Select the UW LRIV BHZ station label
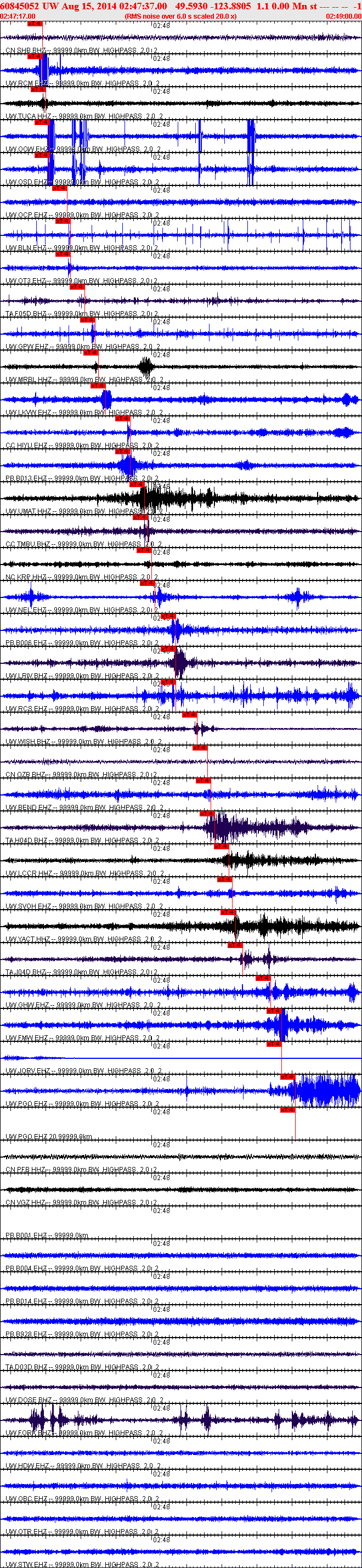Viewport: 362px width, 1568px height. point(82,675)
